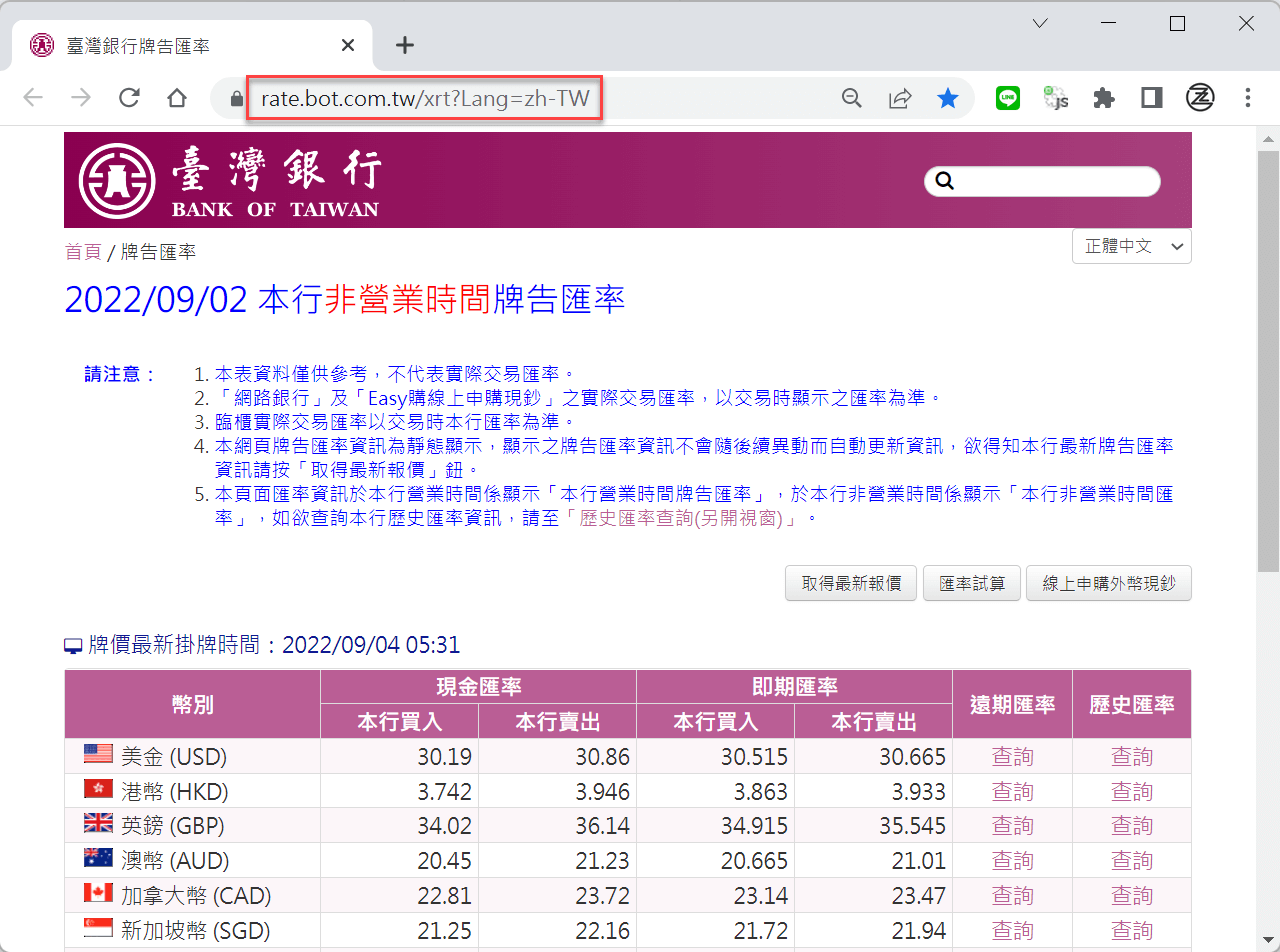Open the LINE extension icon
Viewport: 1280px width, 952px height.
pyautogui.click(x=1008, y=98)
